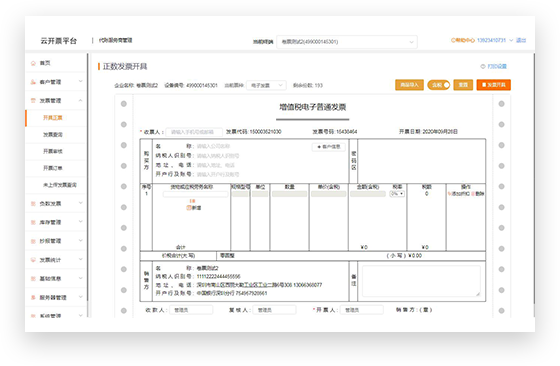The width and height of the screenshot is (560, 366).
Task: Select 开票订单 in the sidebar
Action: pos(53,168)
